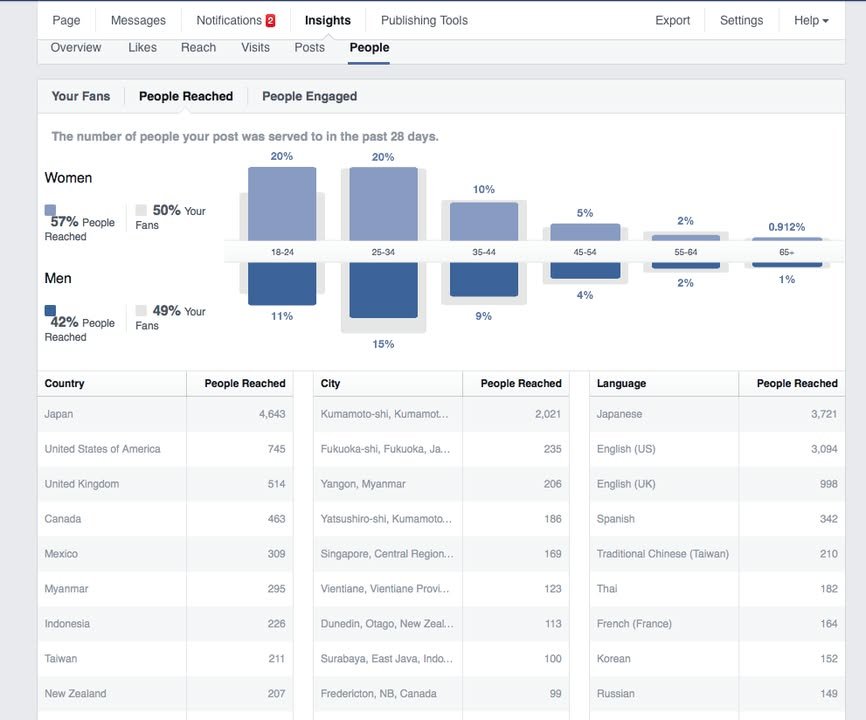
Task: Open the Notifications tab with red badge
Action: pyautogui.click(x=235, y=20)
